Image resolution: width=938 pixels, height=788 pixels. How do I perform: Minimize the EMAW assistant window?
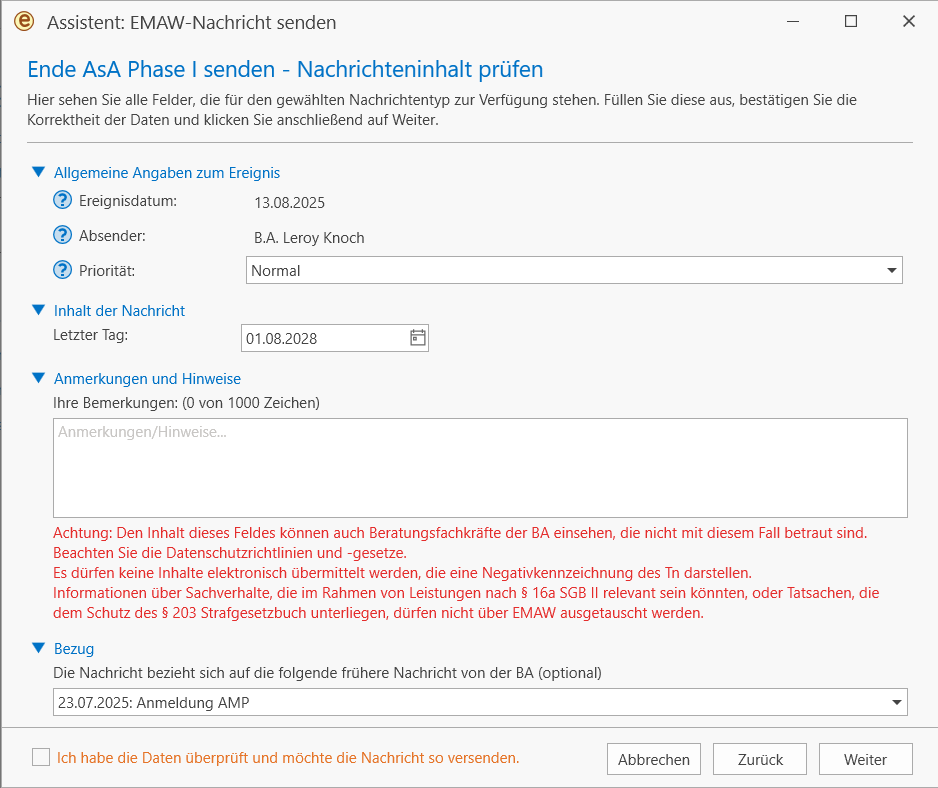(x=793, y=22)
